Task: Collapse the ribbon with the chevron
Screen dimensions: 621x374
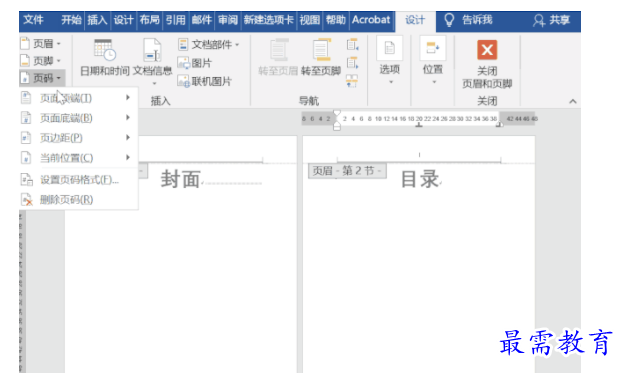Action: (573, 101)
